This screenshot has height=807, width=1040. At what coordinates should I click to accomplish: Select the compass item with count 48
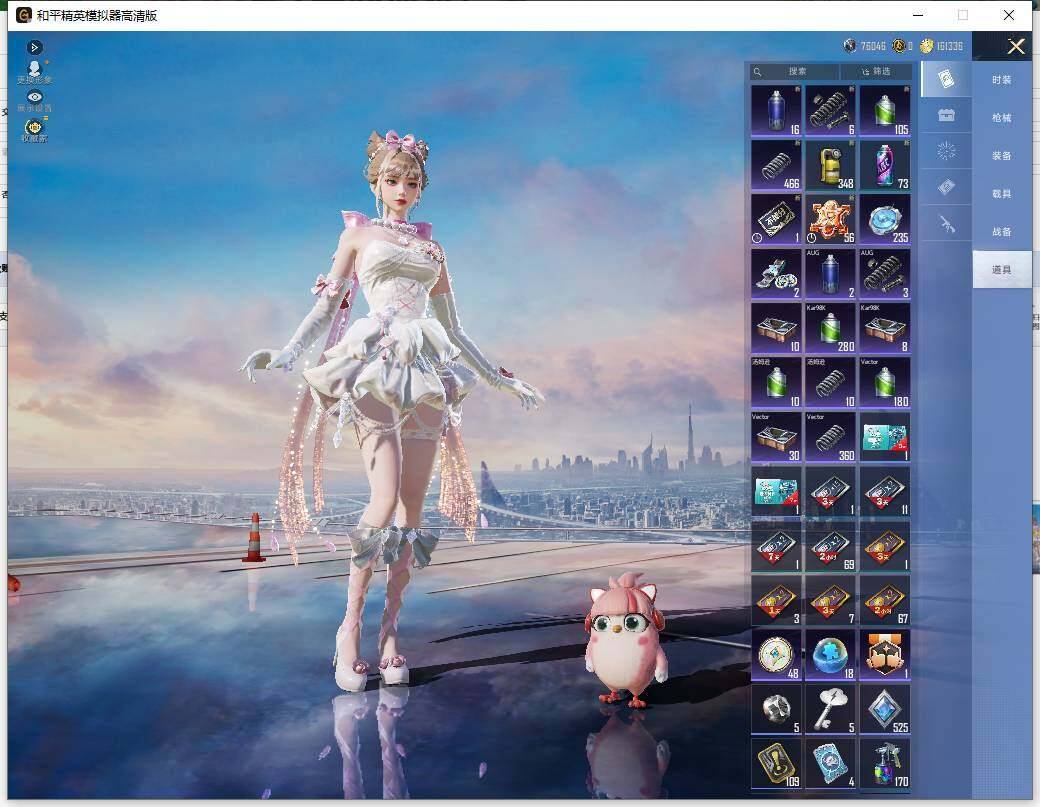(x=776, y=655)
